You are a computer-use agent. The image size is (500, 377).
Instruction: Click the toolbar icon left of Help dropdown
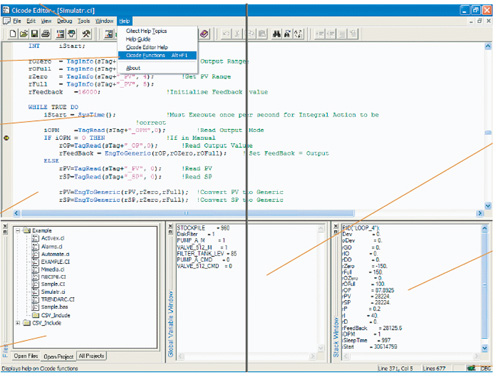(109, 34)
